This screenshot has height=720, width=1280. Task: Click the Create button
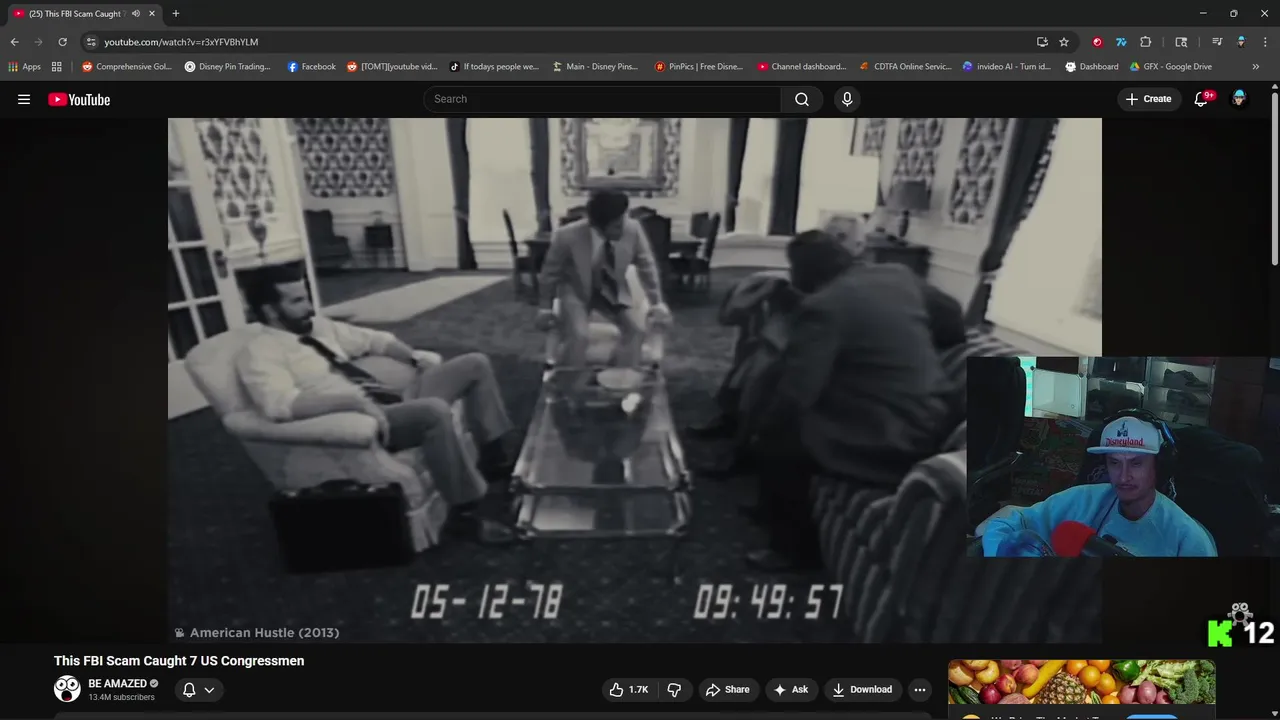click(x=1148, y=99)
